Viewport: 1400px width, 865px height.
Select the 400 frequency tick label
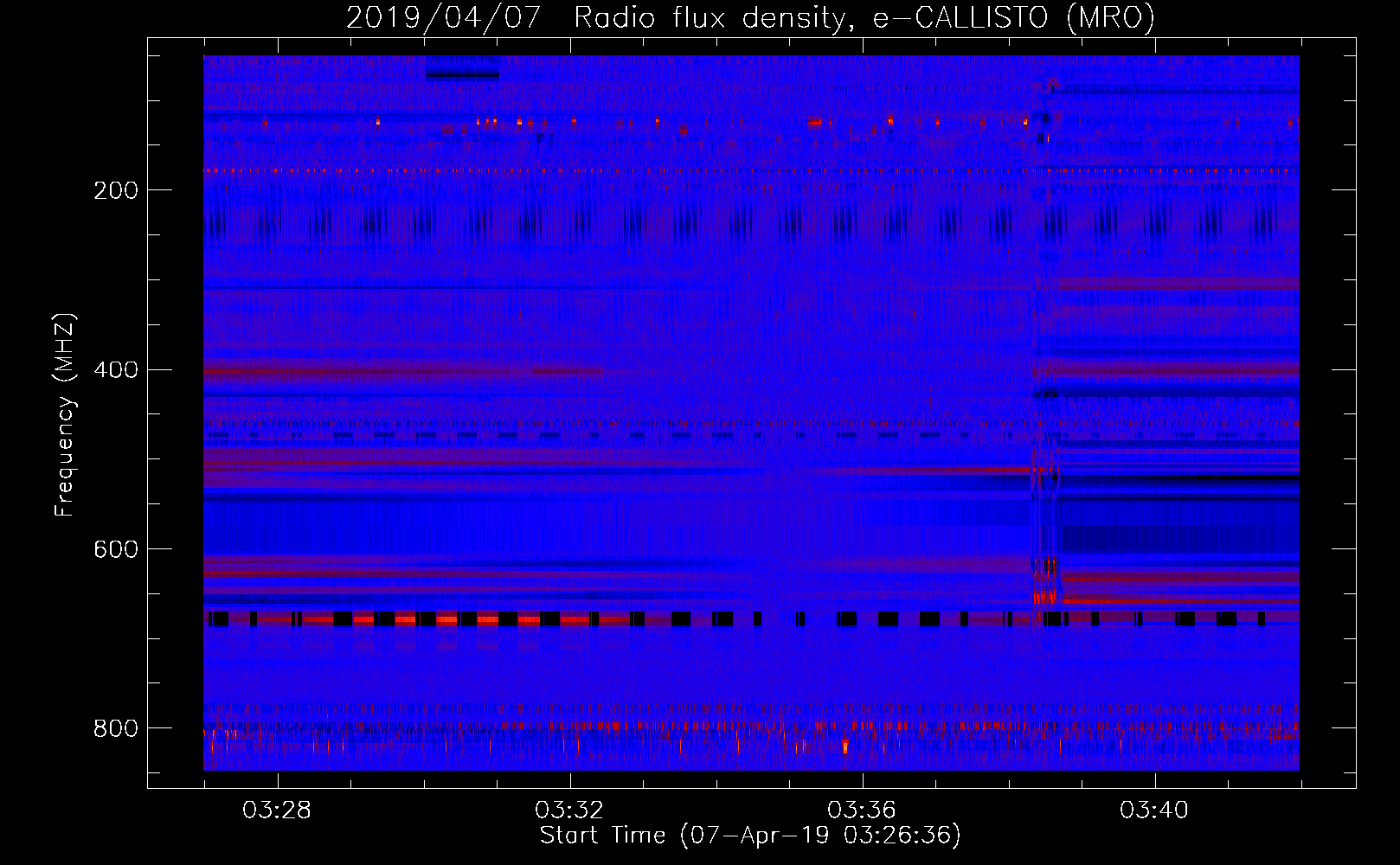click(116, 370)
